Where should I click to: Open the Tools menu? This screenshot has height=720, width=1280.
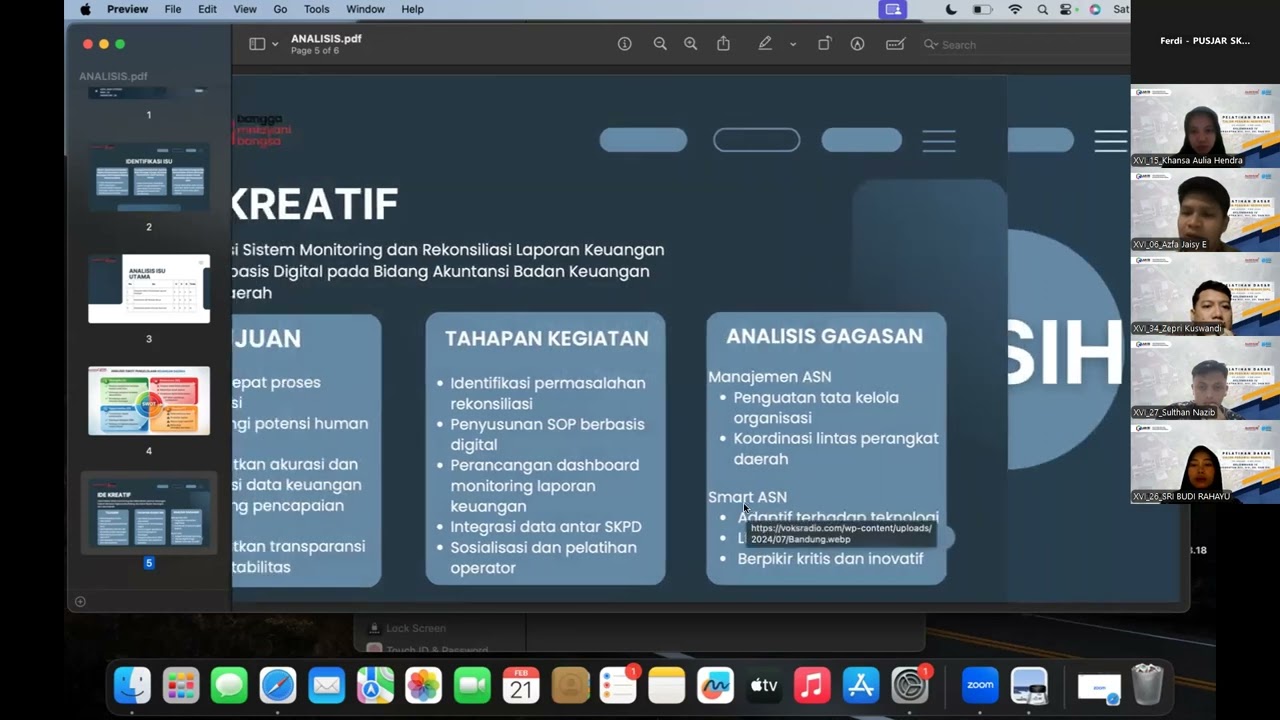[x=317, y=9]
